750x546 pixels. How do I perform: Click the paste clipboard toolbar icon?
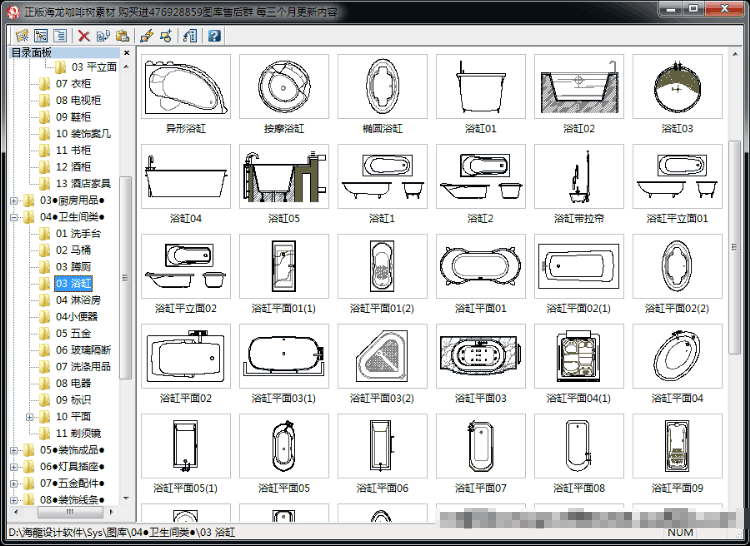122,36
